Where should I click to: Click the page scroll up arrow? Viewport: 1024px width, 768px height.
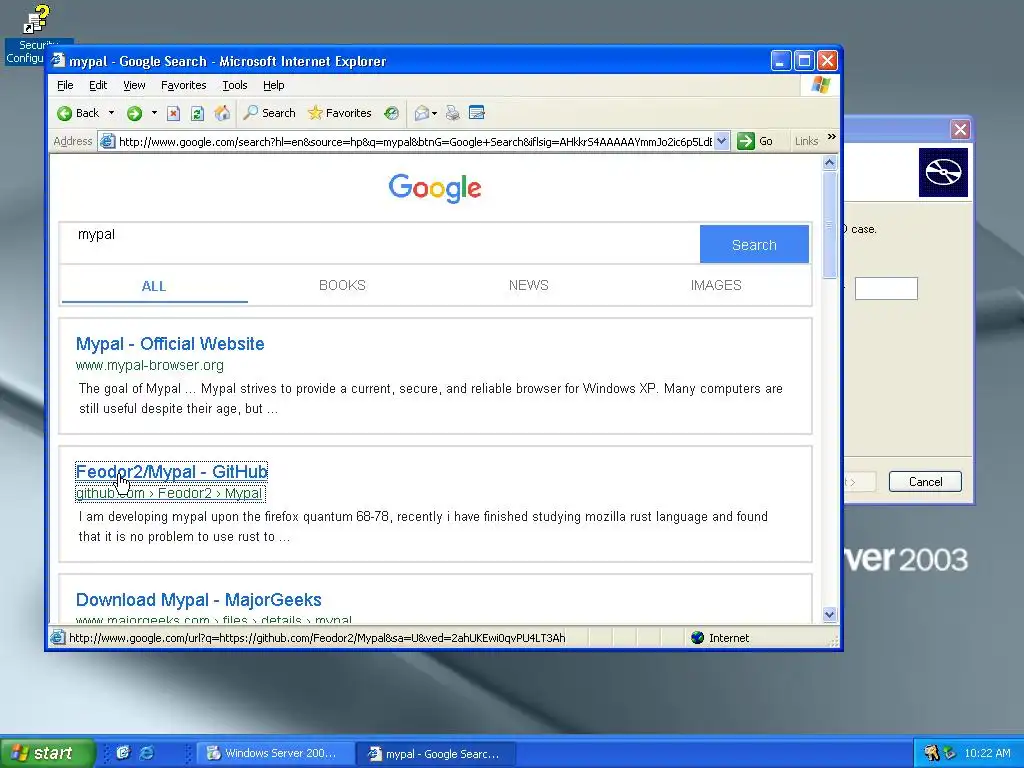coord(829,163)
